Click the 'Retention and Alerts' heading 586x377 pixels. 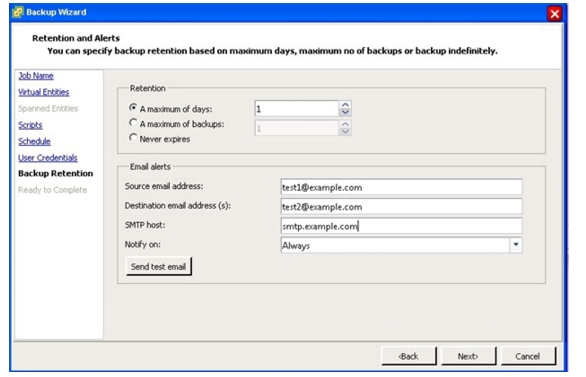76,38
